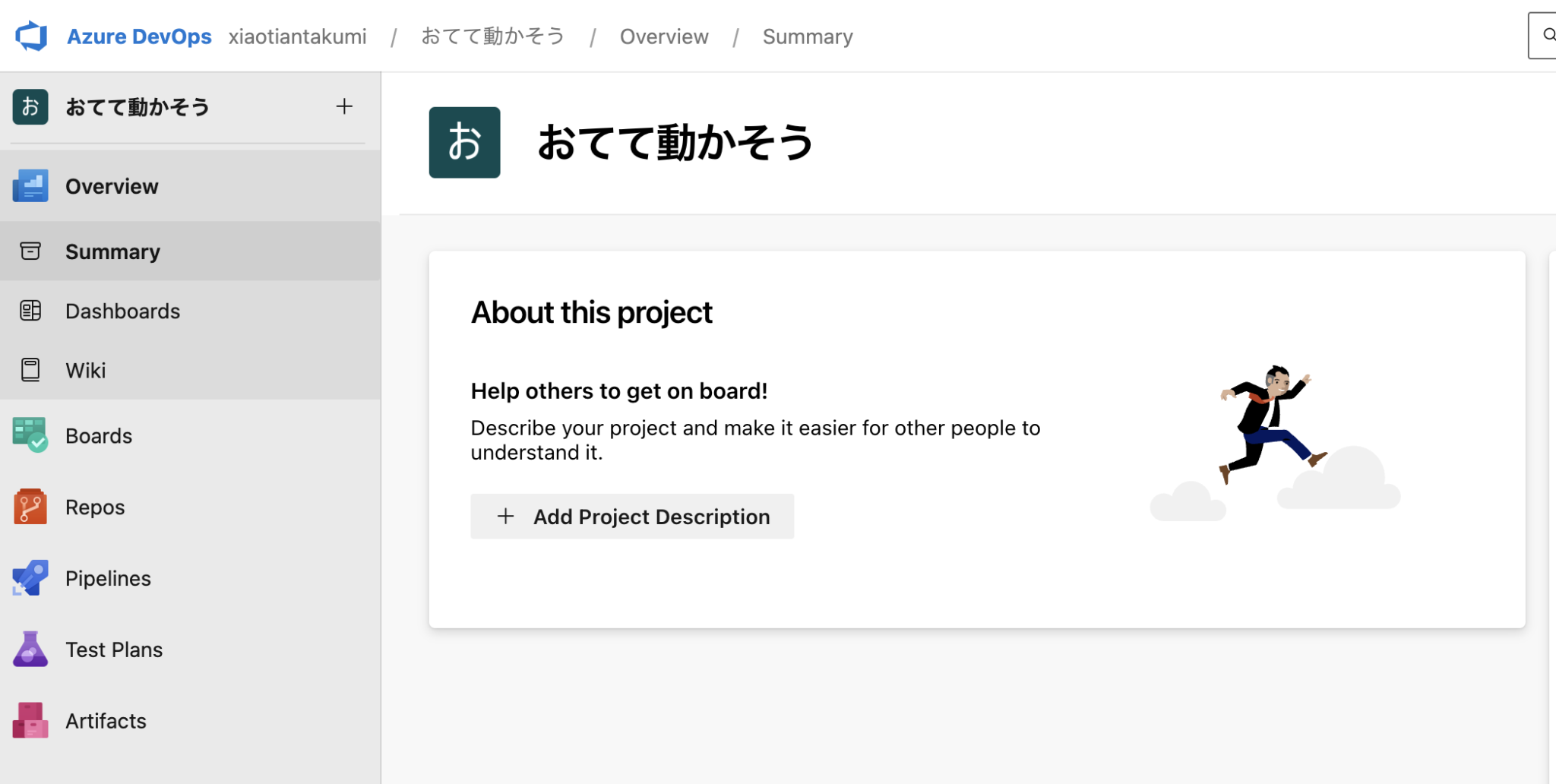This screenshot has height=784, width=1556.
Task: Click the plus icon beside project name
Action: pyautogui.click(x=344, y=106)
